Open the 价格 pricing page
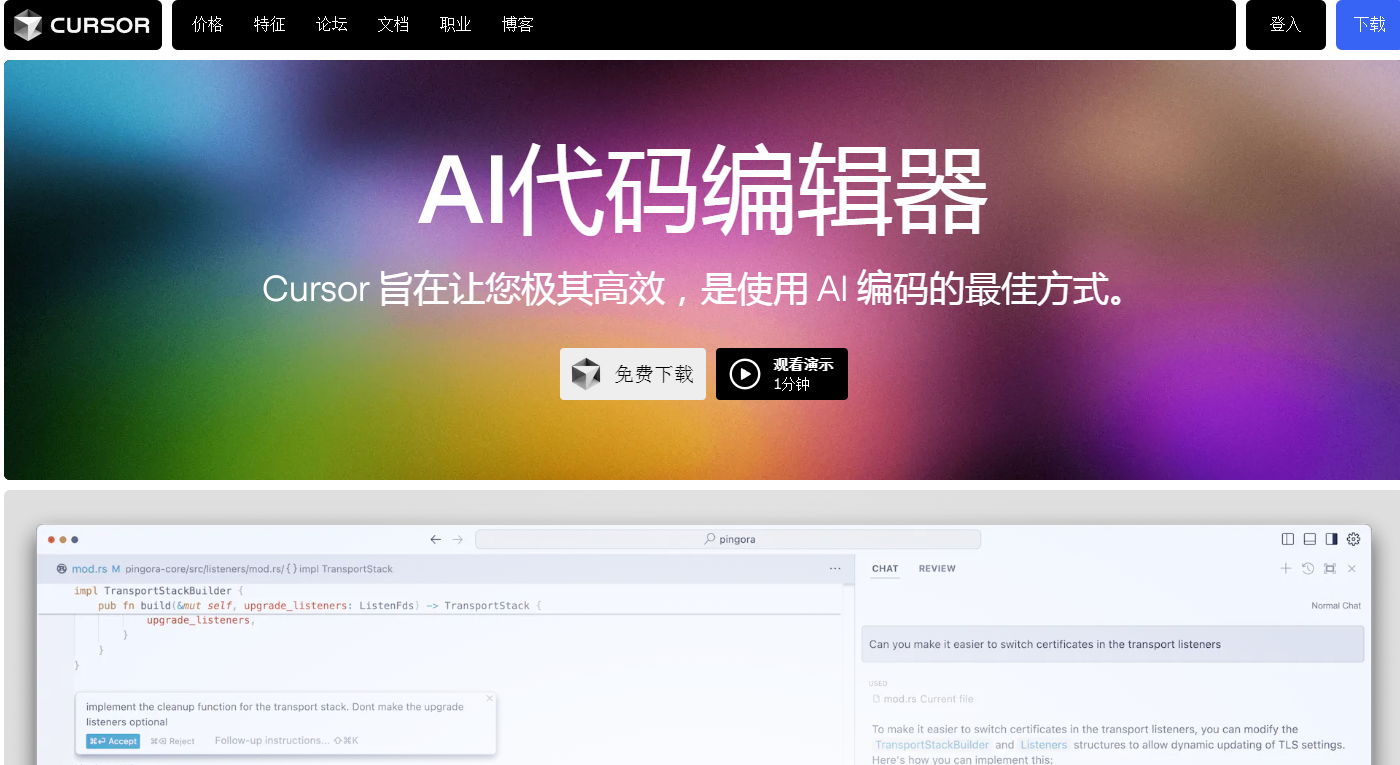The image size is (1400, 765). tap(208, 25)
